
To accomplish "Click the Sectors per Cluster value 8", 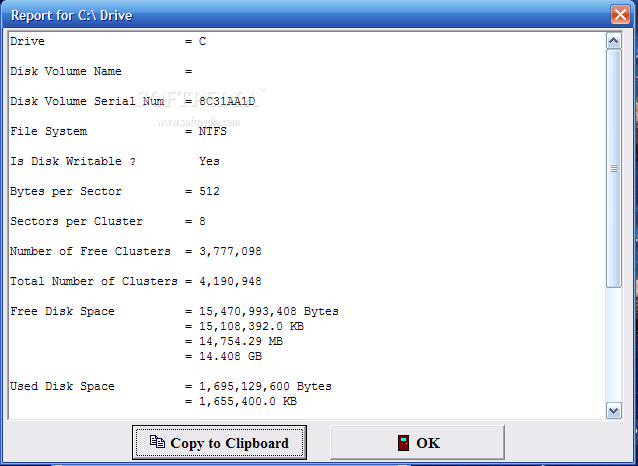I will pos(202,221).
